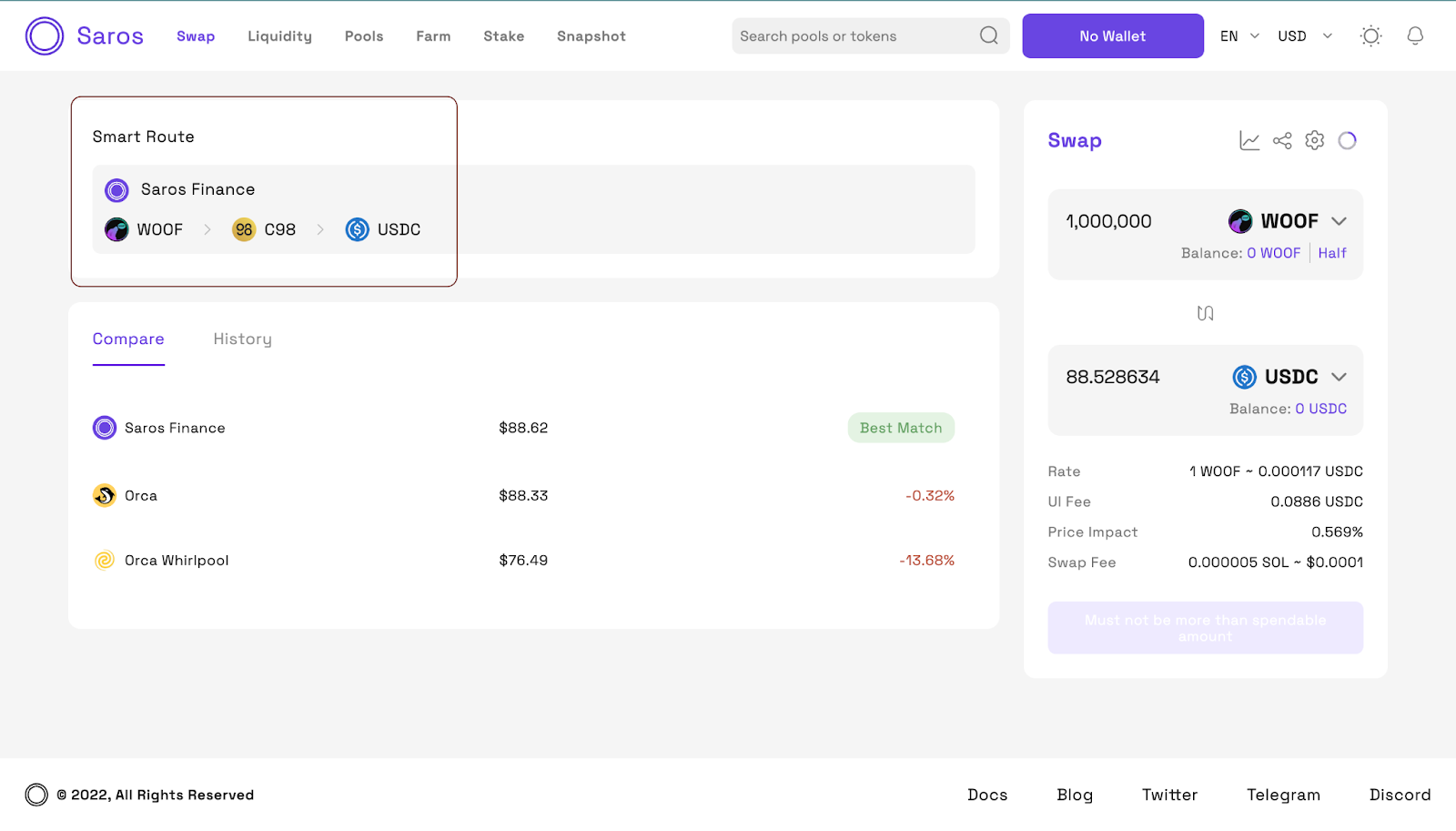Open the Twitter footer link
This screenshot has width=1456, height=831.
[x=1169, y=795]
